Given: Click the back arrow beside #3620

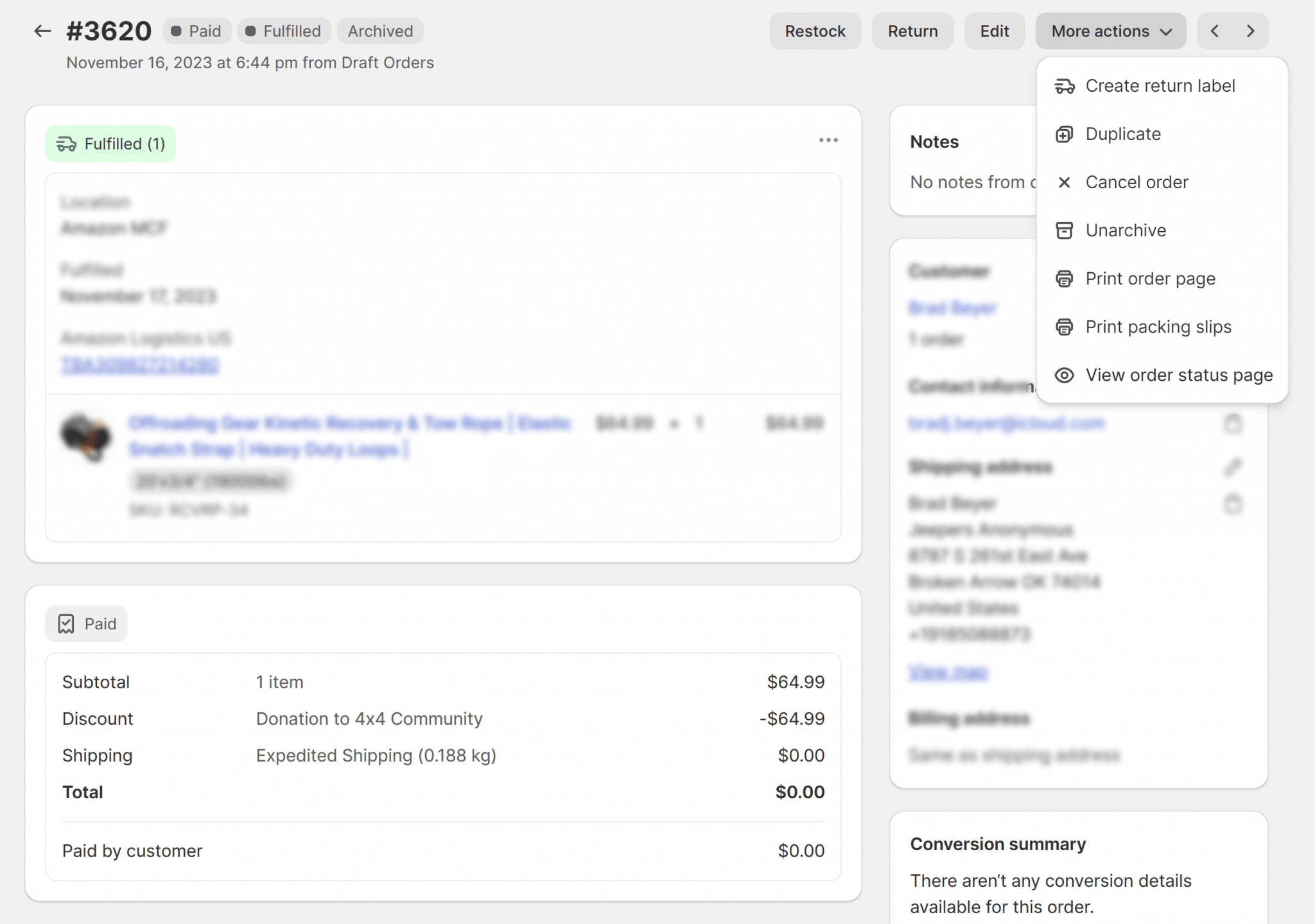Looking at the screenshot, I should (42, 31).
